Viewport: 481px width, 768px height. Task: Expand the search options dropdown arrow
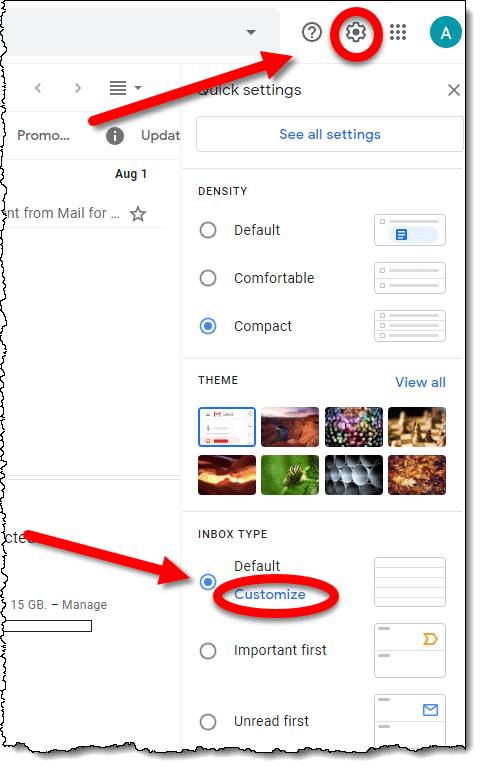251,32
